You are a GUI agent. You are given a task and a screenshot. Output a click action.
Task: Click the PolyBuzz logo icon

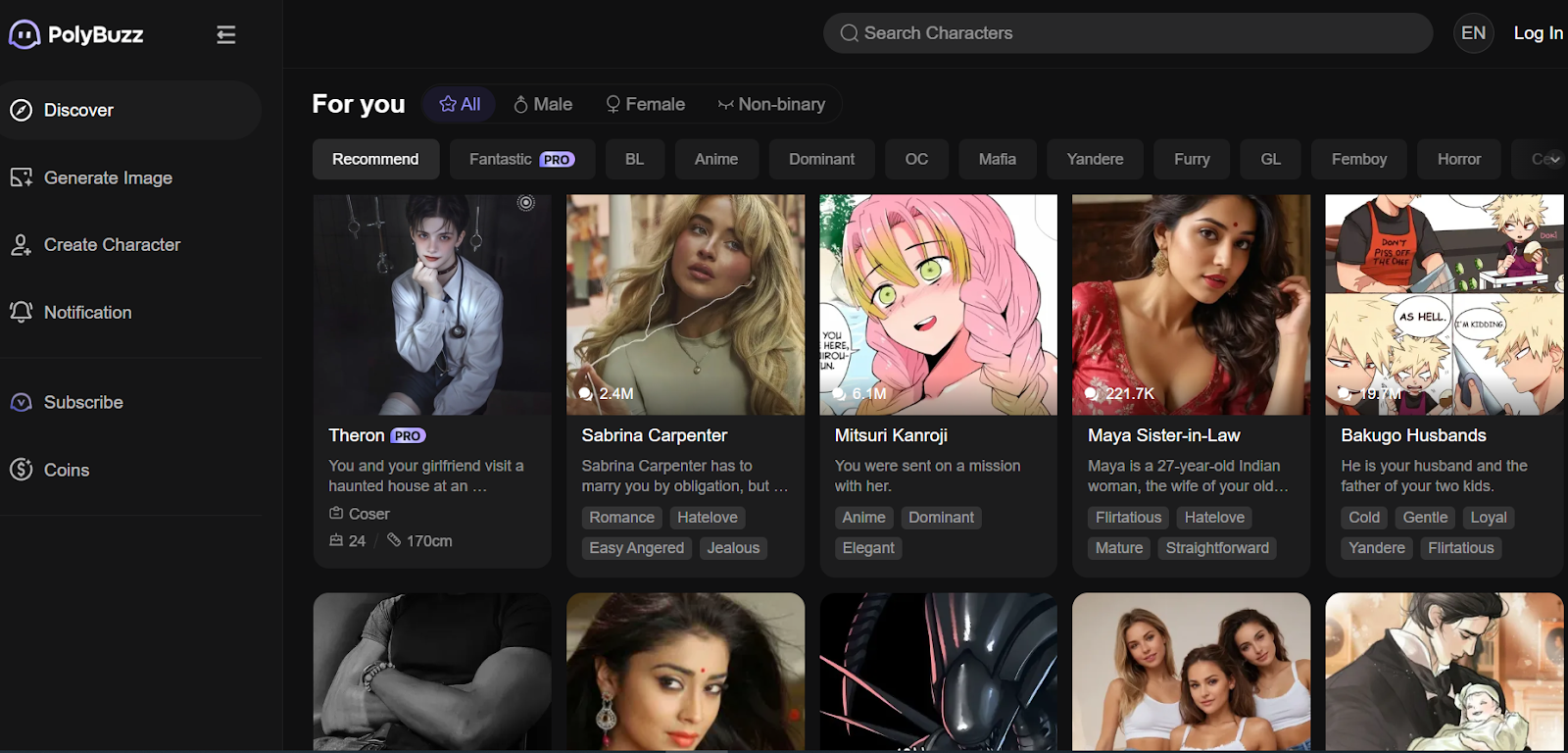click(x=24, y=34)
